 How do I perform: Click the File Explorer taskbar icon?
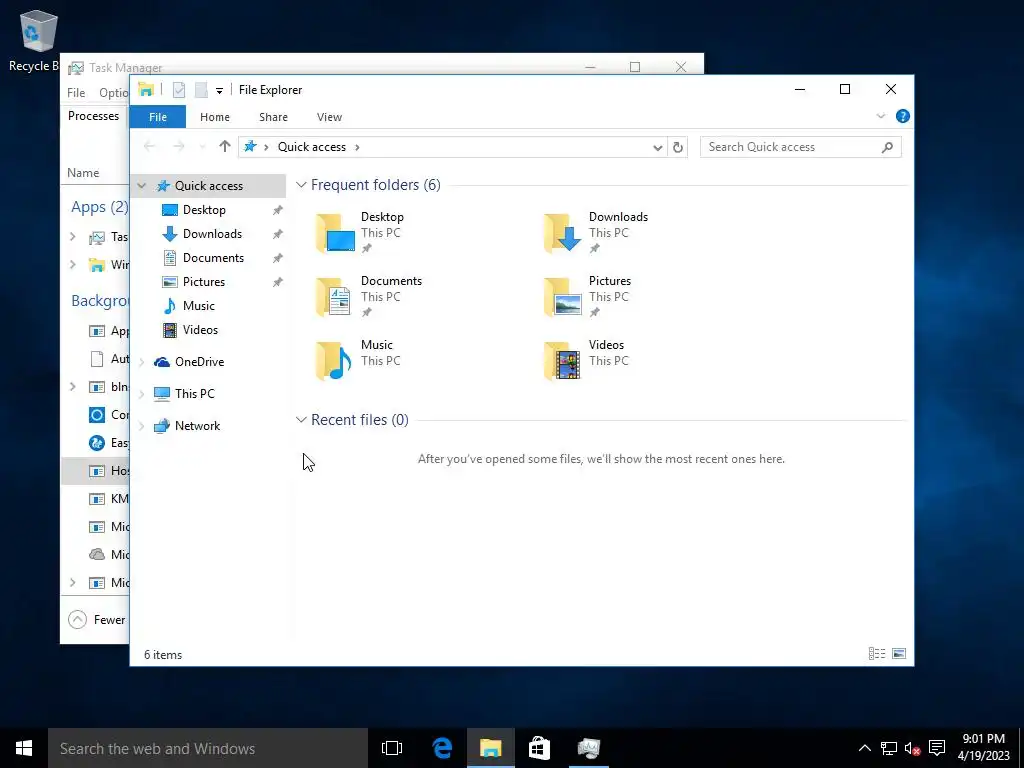click(490, 748)
